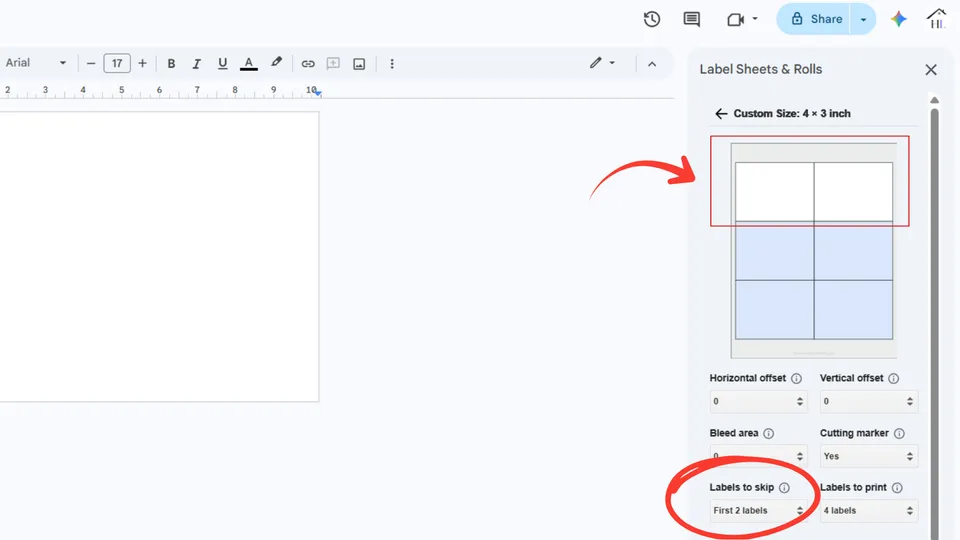960x540 pixels.
Task: Show info for Horizontal offset
Action: click(x=796, y=378)
